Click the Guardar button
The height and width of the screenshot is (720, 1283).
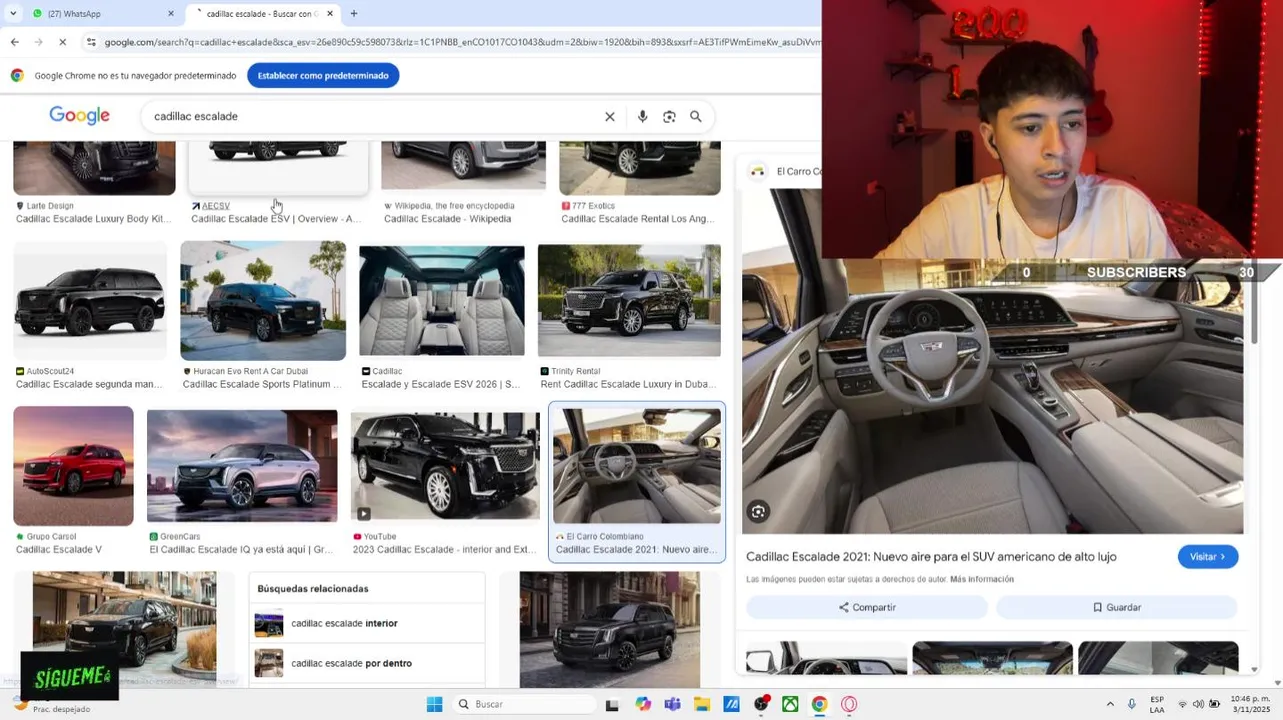point(1117,607)
